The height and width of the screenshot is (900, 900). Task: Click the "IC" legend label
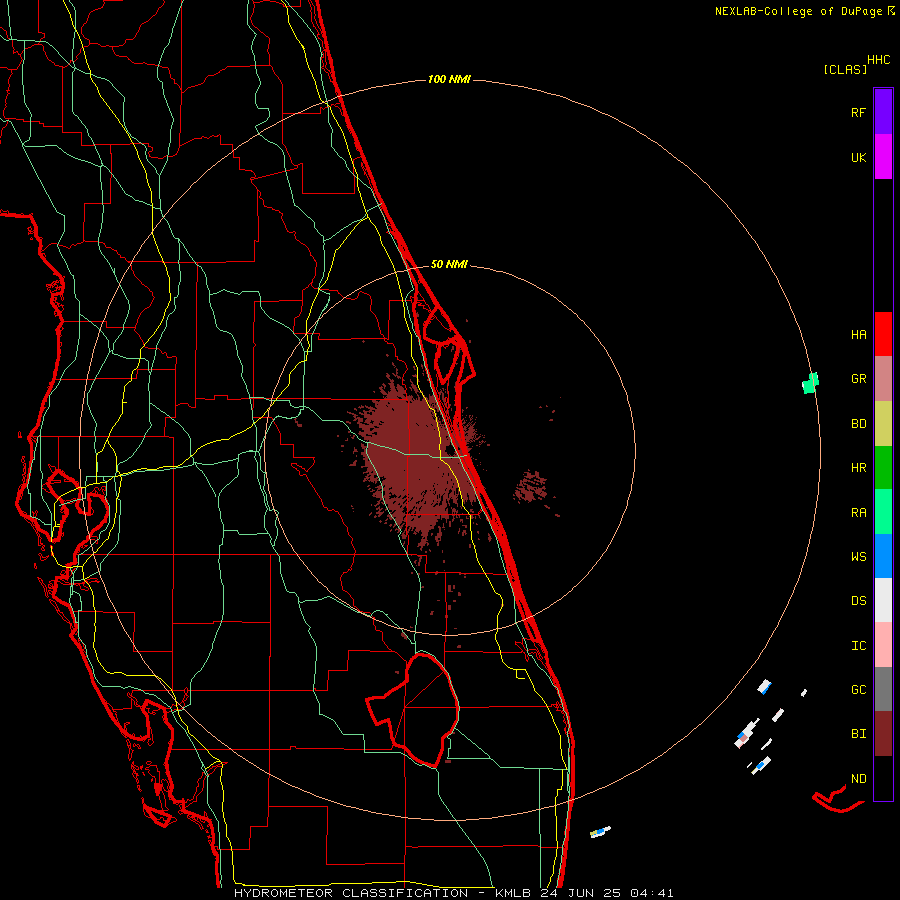(858, 646)
